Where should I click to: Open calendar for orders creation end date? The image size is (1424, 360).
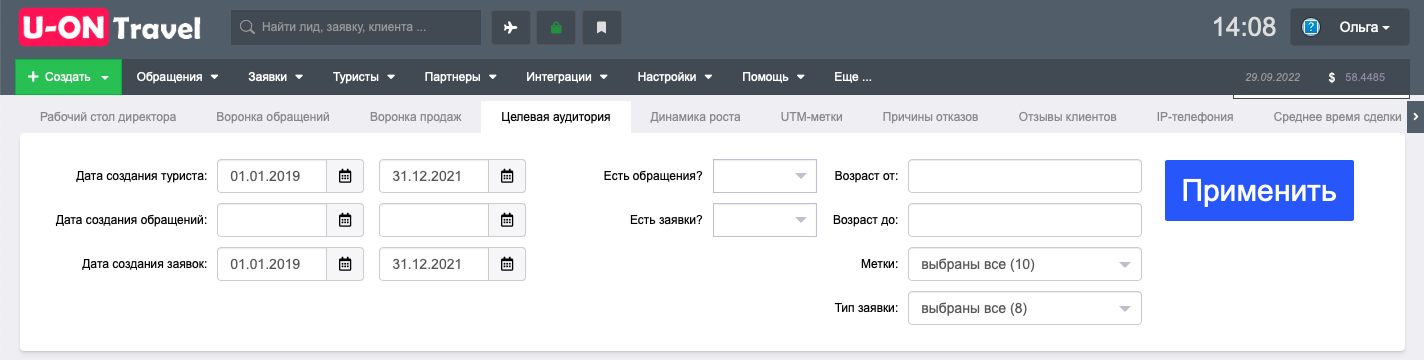click(507, 264)
